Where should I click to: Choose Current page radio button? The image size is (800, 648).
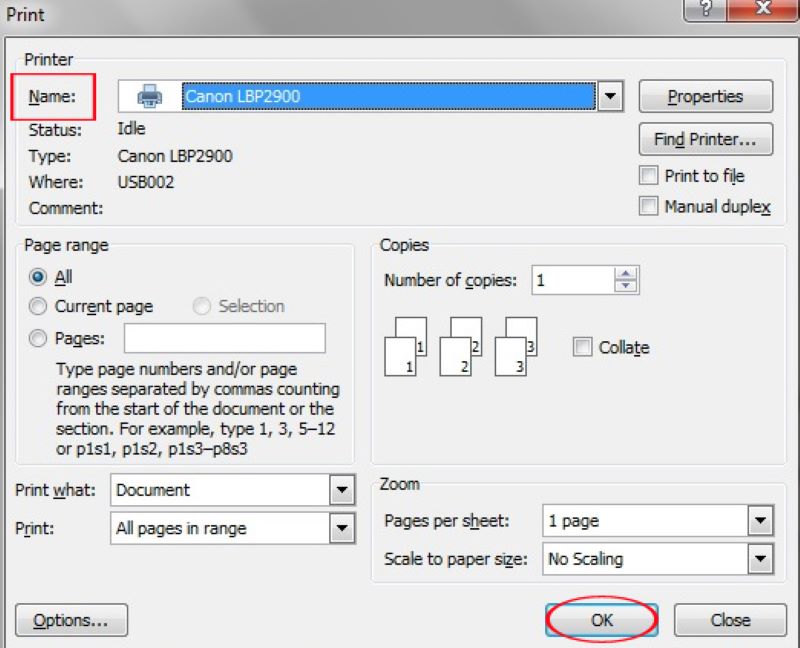[x=38, y=306]
